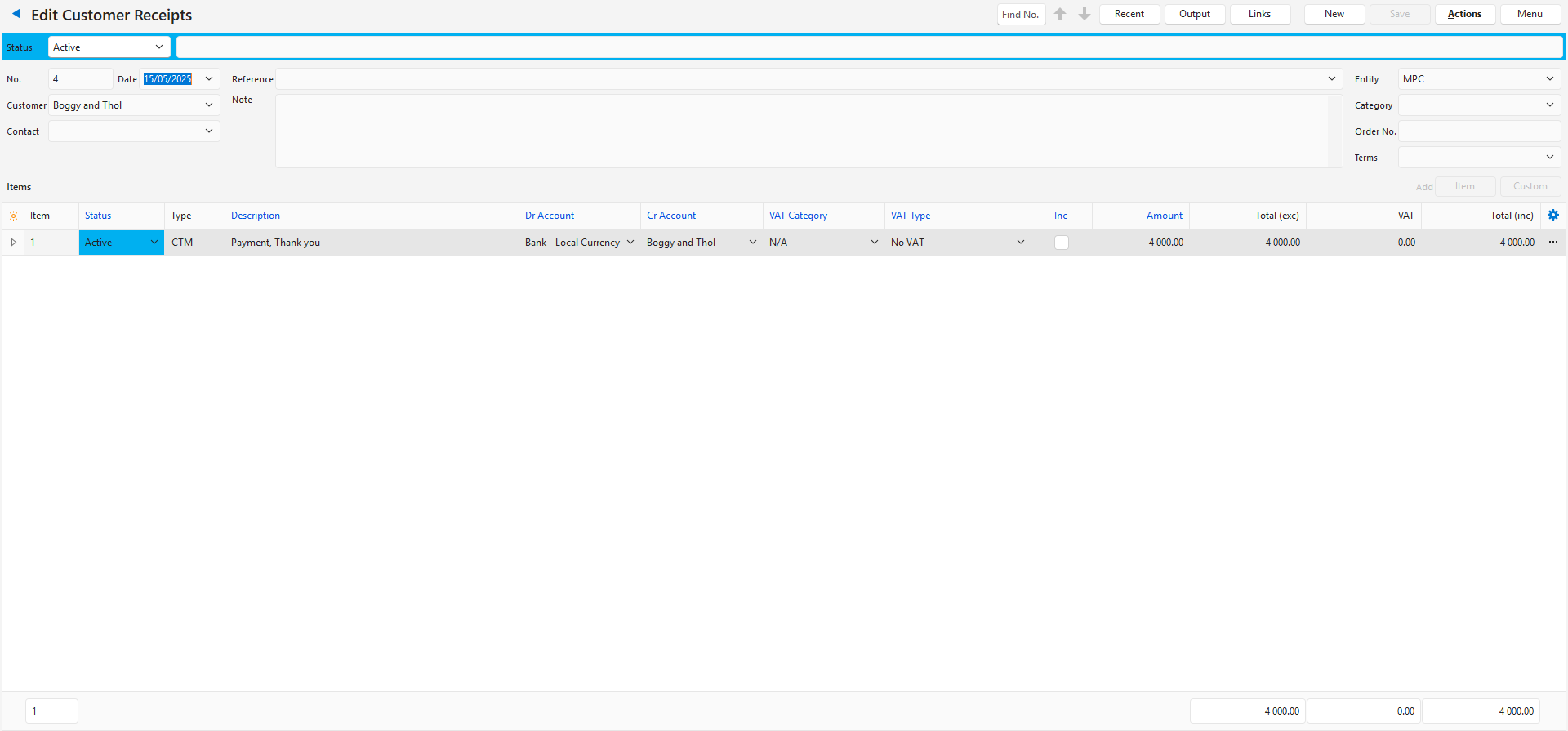Go to previous record with up arrow
The image size is (1568, 731).
[x=1060, y=14]
